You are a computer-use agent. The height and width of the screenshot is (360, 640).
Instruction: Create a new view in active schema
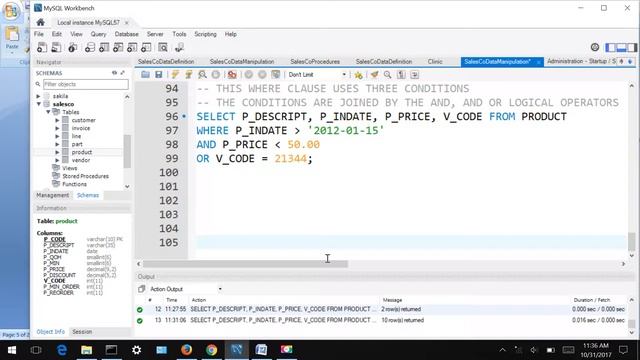[118, 47]
